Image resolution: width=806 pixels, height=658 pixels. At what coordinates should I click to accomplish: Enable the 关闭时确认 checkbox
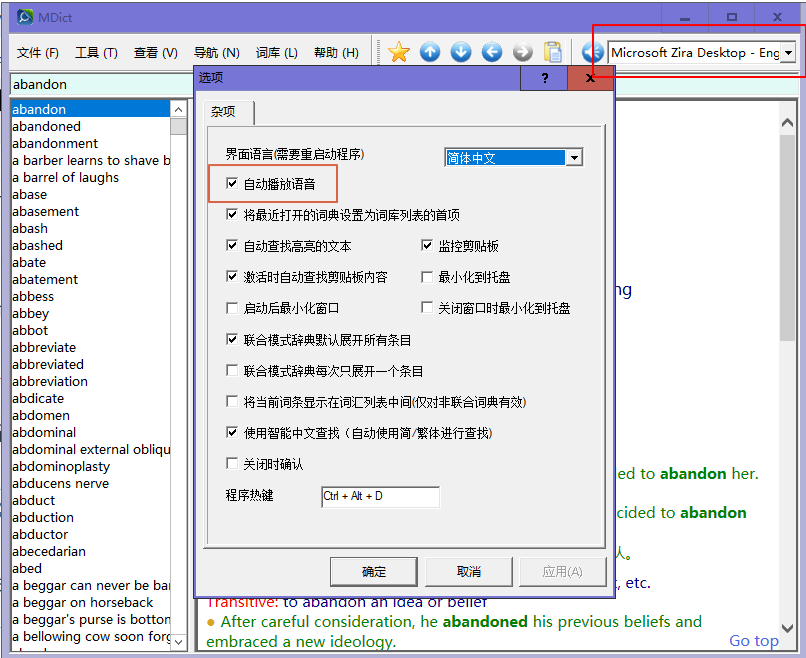pos(233,464)
